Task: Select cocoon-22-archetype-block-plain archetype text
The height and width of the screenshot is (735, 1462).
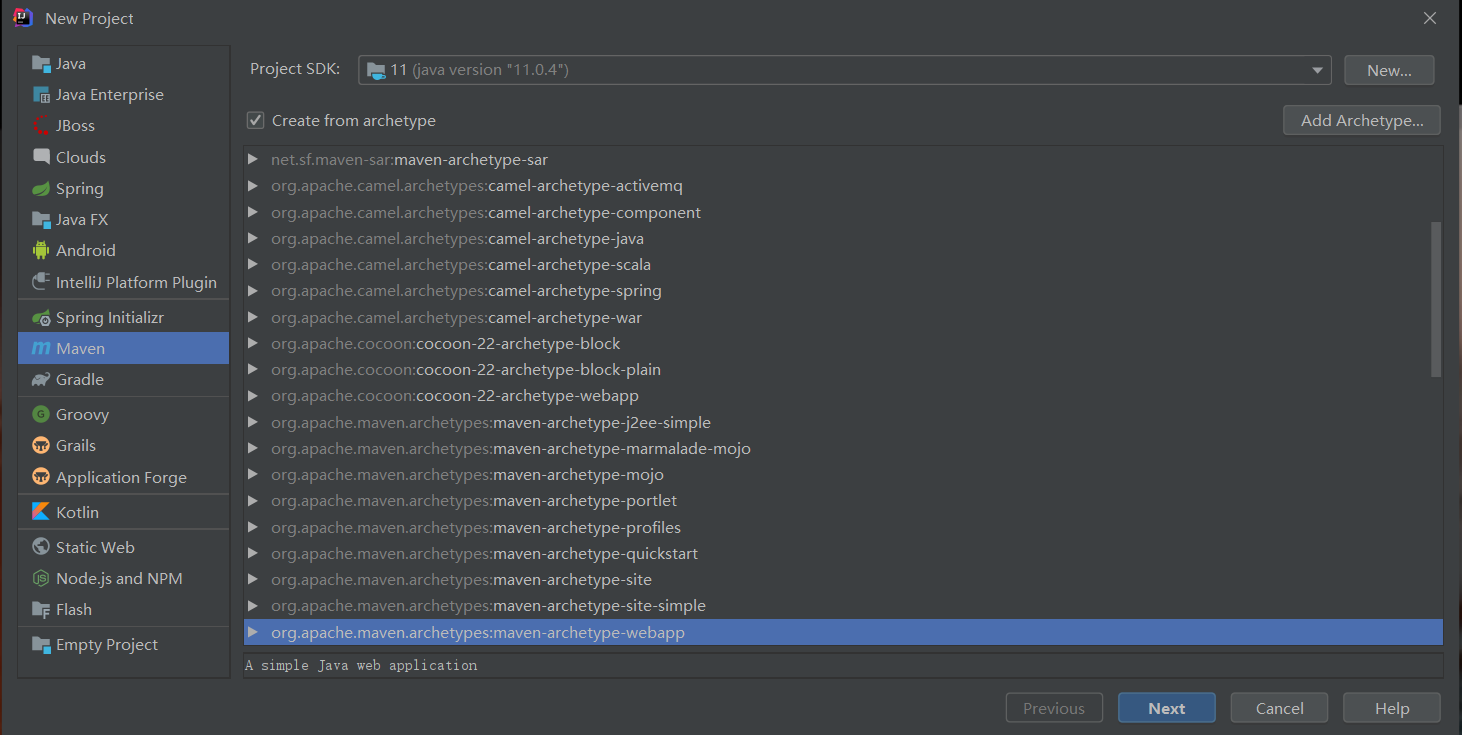Action: tap(538, 370)
